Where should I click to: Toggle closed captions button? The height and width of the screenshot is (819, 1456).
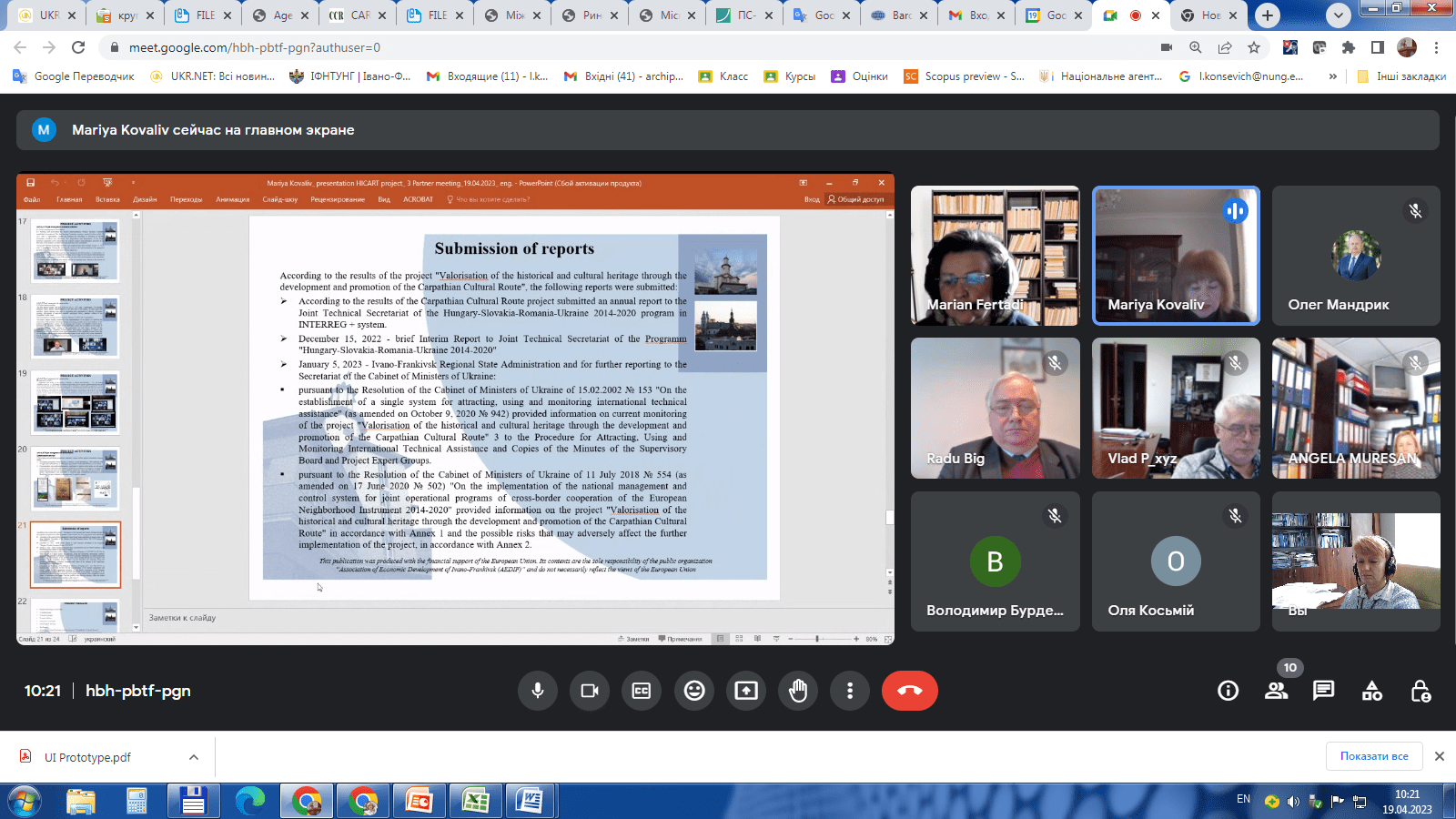(x=642, y=691)
